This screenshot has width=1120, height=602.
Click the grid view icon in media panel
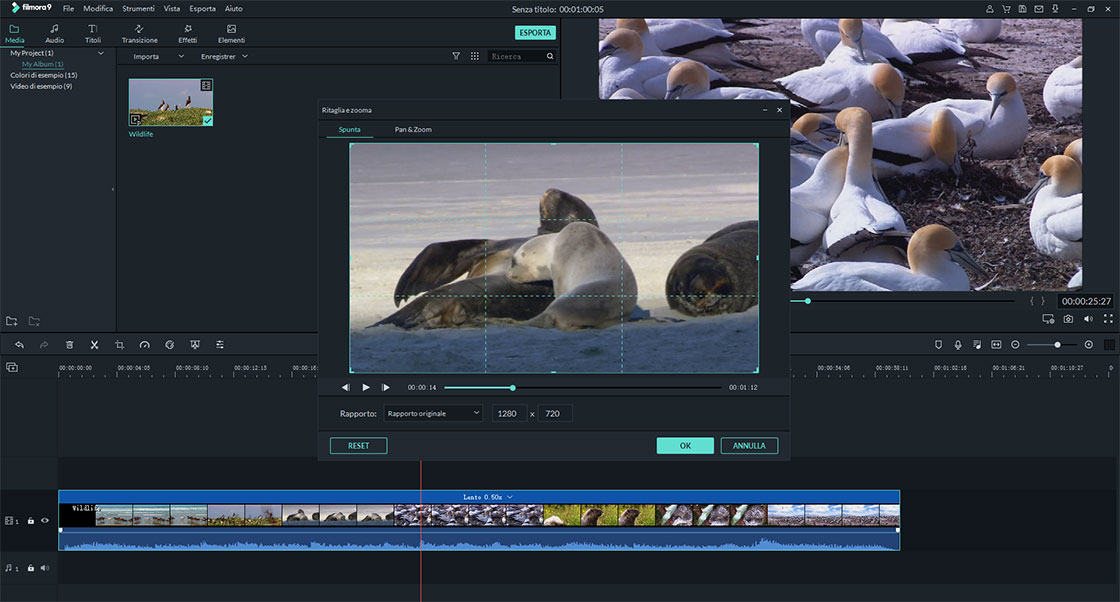tap(475, 56)
